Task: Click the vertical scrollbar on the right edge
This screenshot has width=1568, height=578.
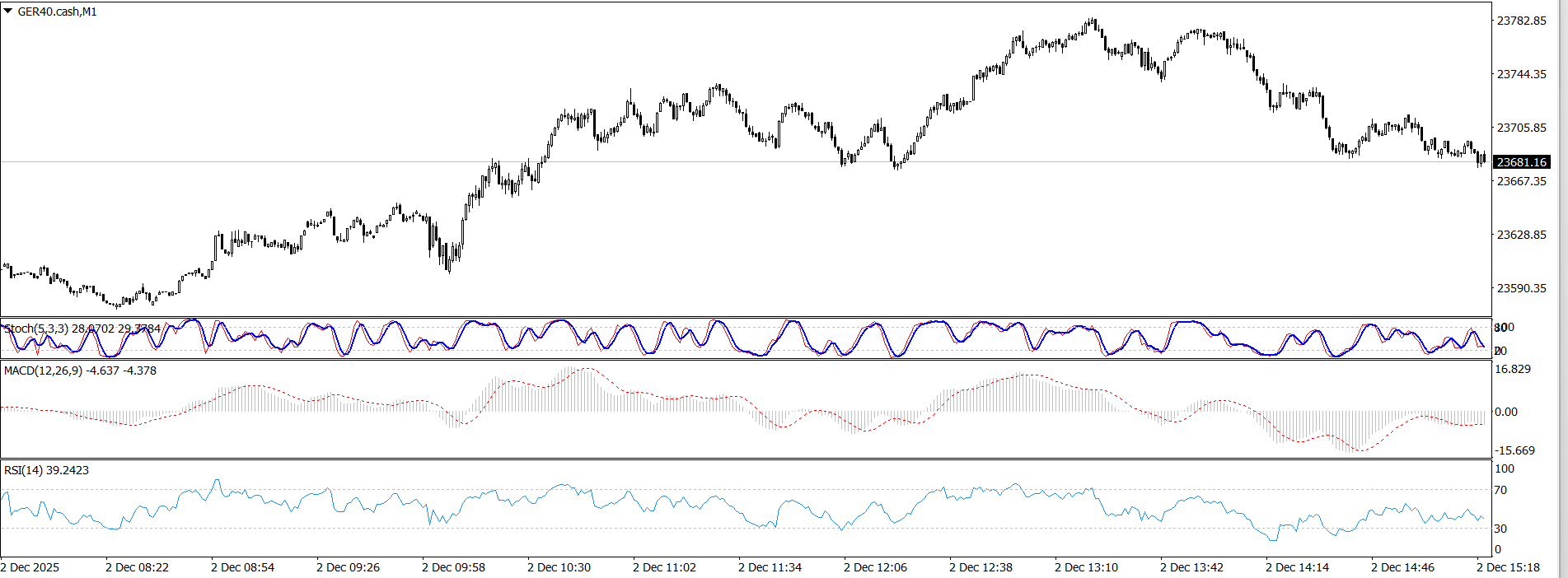Action: [1561, 288]
